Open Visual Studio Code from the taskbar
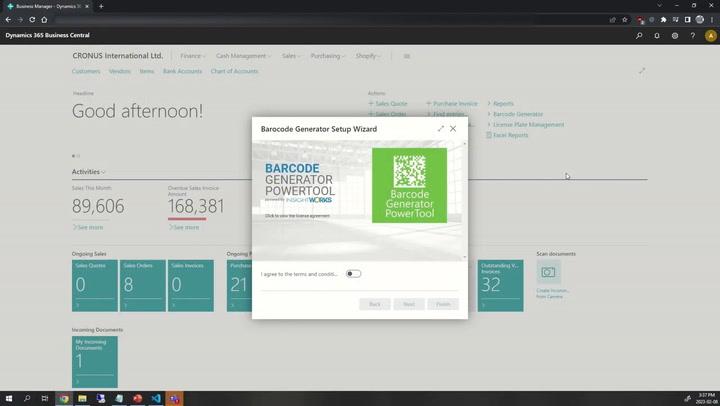This screenshot has height=406, width=720. (156, 399)
